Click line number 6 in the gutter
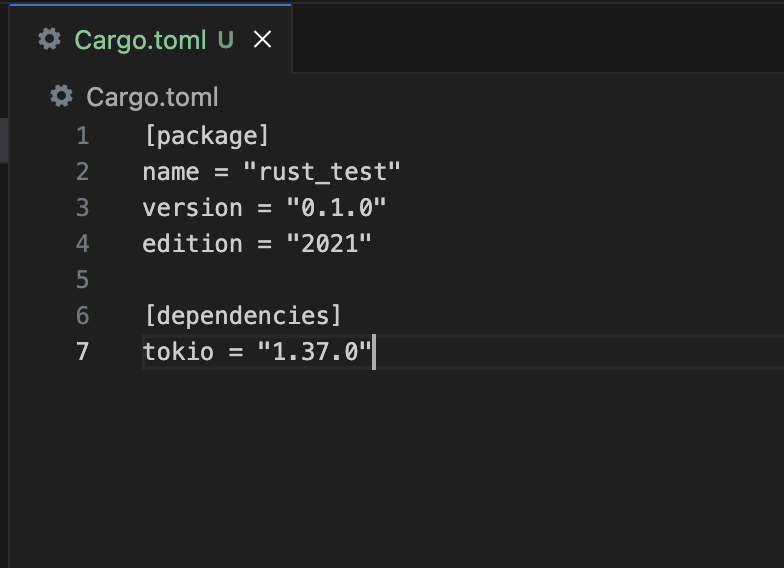The height and width of the screenshot is (568, 784). click(x=82, y=316)
